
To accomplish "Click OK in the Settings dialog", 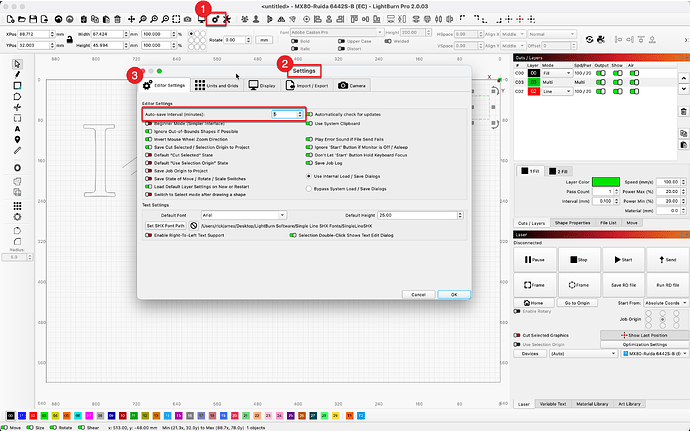I will coord(454,295).
